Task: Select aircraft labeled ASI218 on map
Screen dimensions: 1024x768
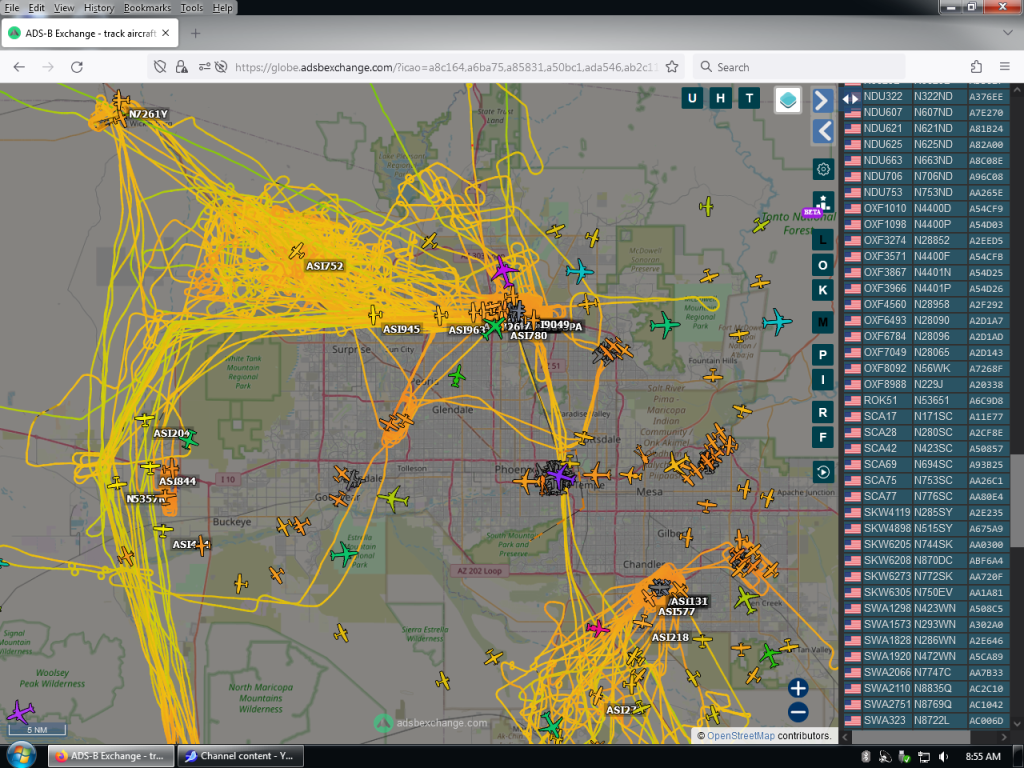Action: tap(701, 641)
